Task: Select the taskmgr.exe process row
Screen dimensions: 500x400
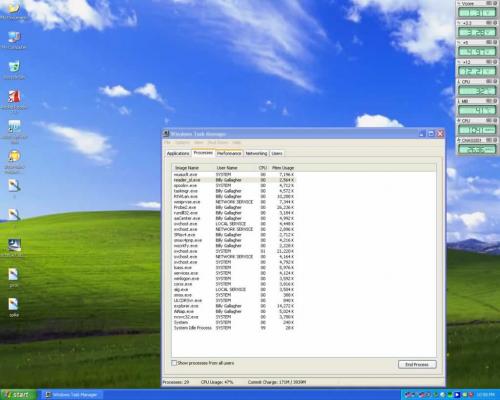Action: 234,191
